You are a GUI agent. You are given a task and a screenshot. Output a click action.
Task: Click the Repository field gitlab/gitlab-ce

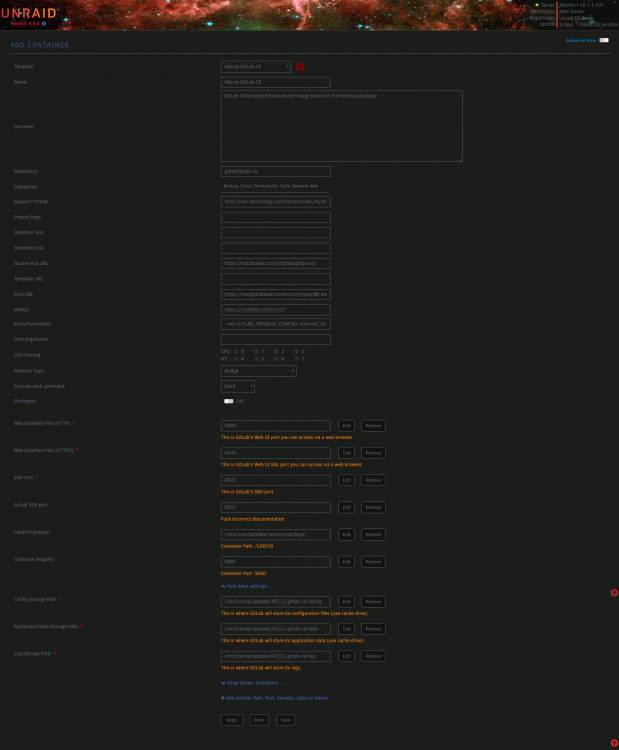(276, 171)
